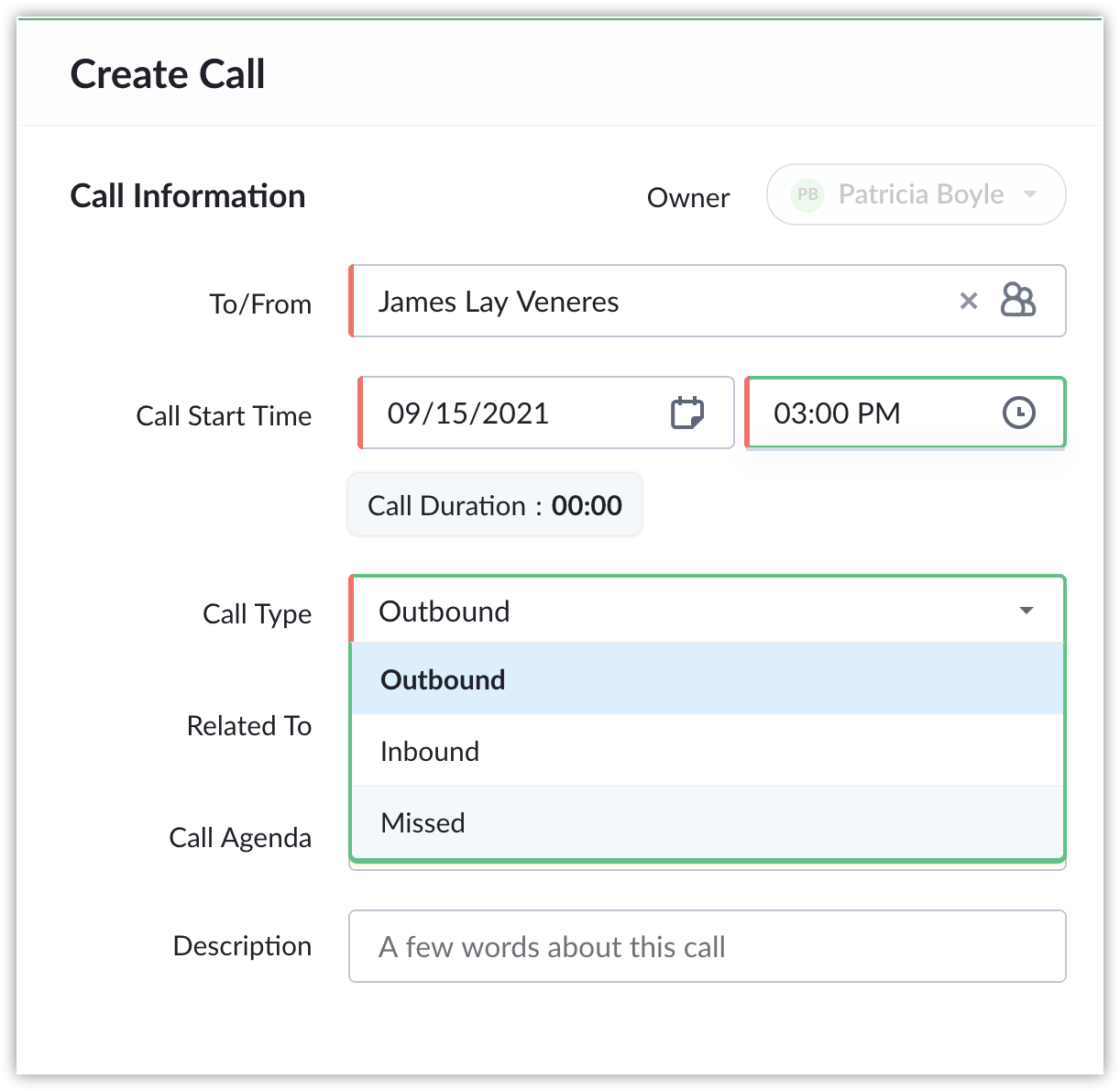Open the contact lookup people icon

coord(1017,300)
